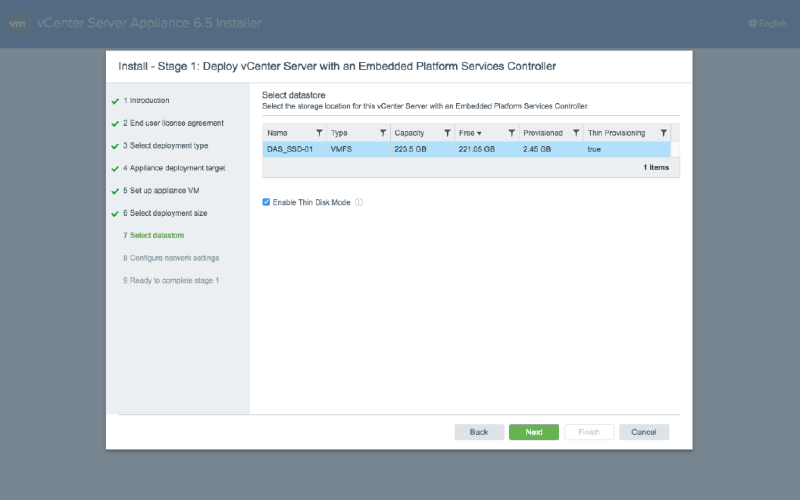
Task: Click the Free column filter icon
Action: coord(511,133)
